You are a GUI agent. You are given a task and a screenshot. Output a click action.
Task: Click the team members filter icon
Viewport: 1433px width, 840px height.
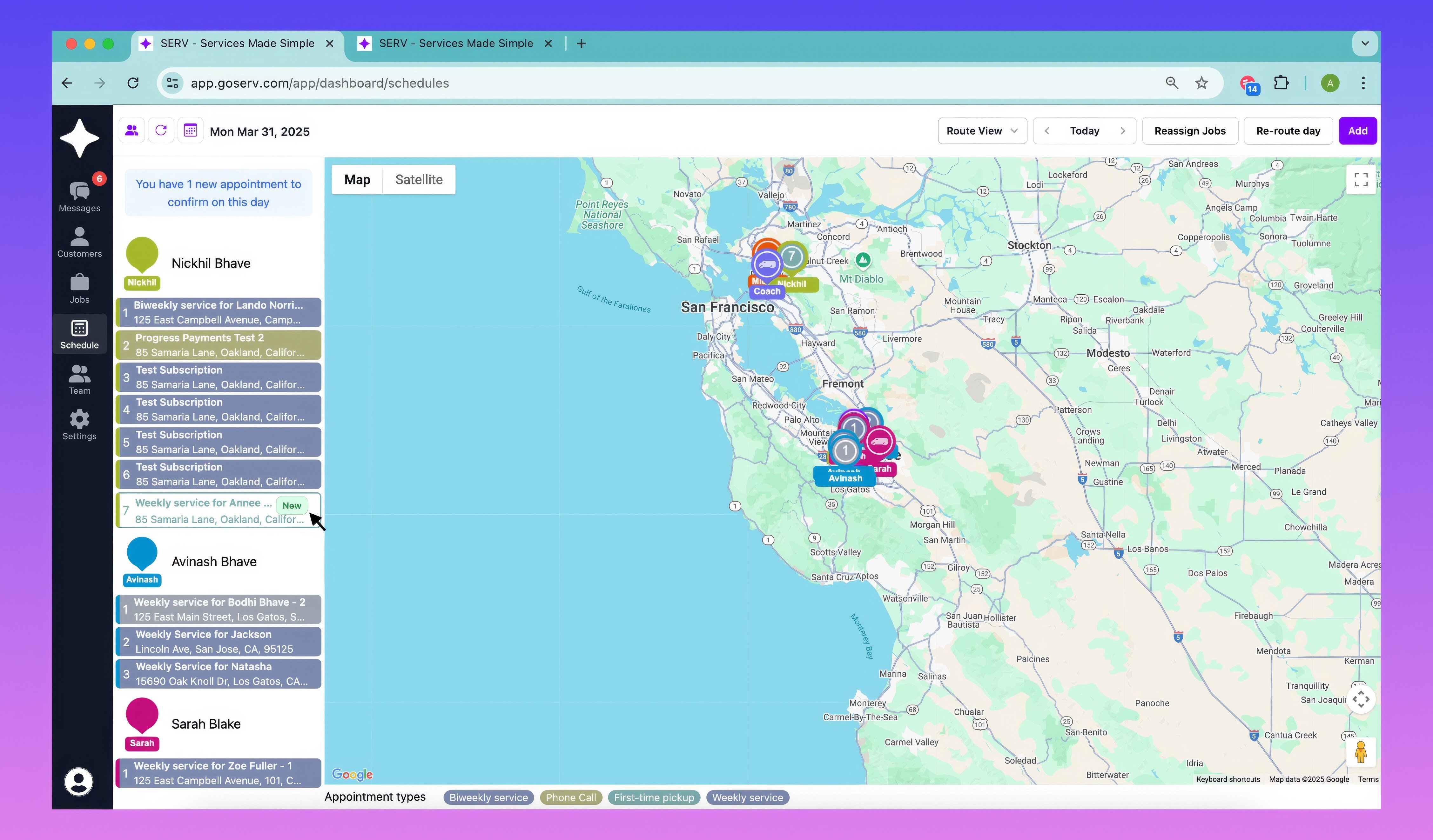tap(132, 131)
